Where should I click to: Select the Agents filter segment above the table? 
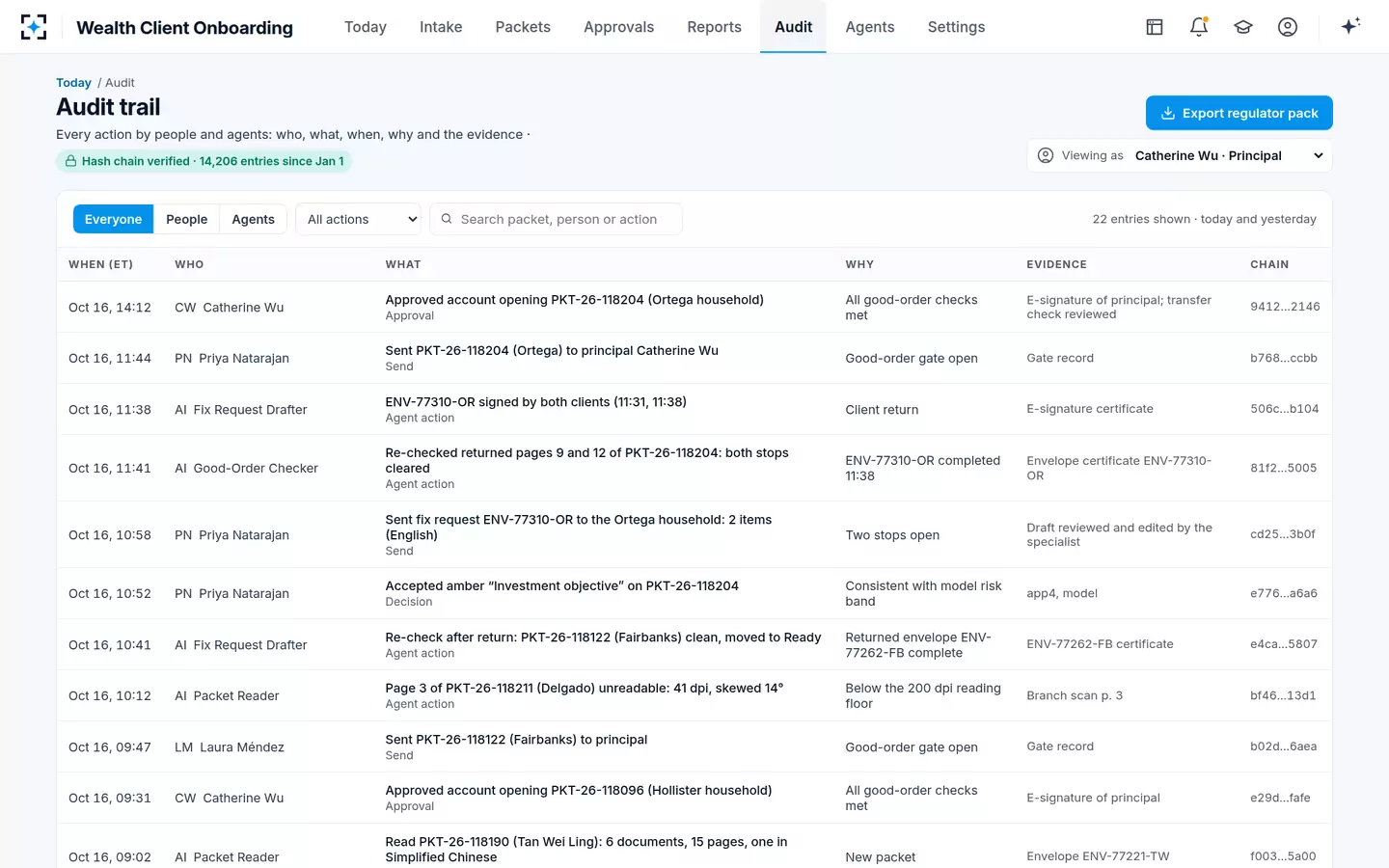pyautogui.click(x=253, y=219)
